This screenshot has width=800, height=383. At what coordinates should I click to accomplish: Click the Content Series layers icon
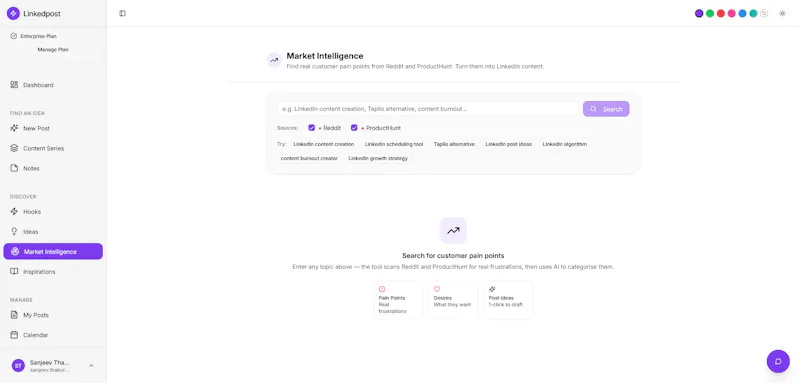(14, 148)
